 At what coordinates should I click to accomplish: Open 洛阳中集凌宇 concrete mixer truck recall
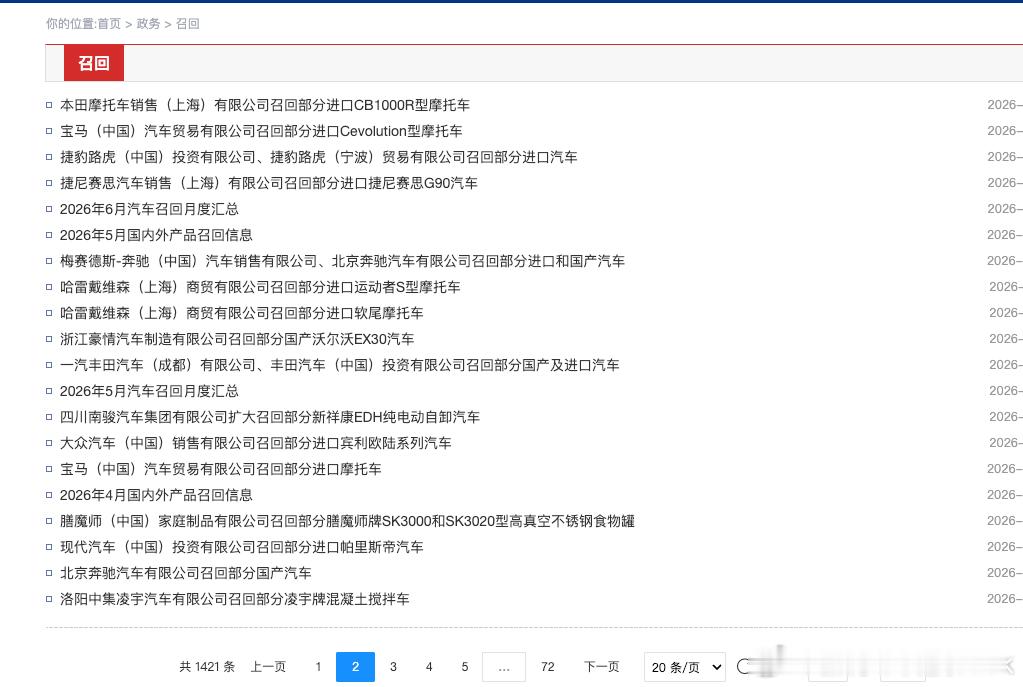pos(235,599)
